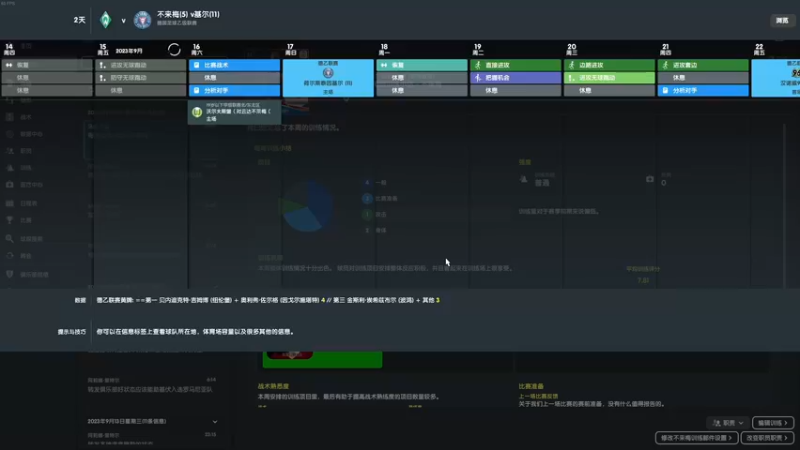The image size is (800, 450).
Task: Select the 比赛战术 session on day 16
Action: [235, 65]
